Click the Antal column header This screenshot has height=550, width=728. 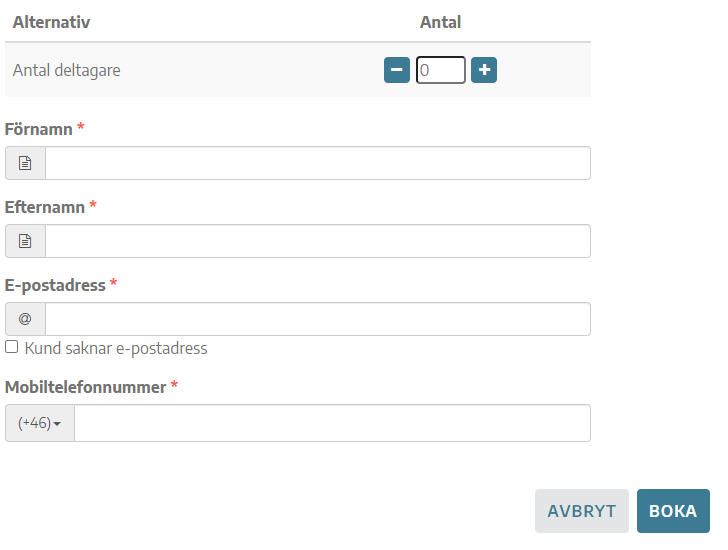click(x=441, y=22)
